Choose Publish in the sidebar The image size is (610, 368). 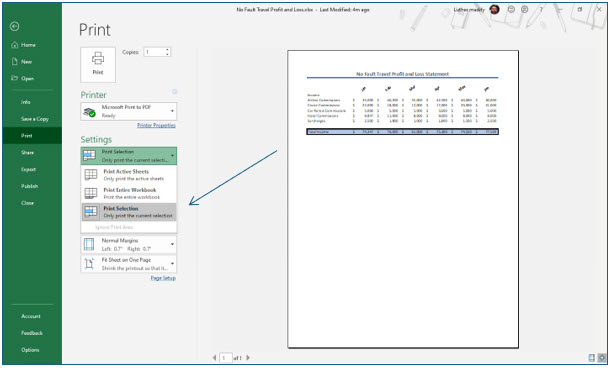(30, 186)
